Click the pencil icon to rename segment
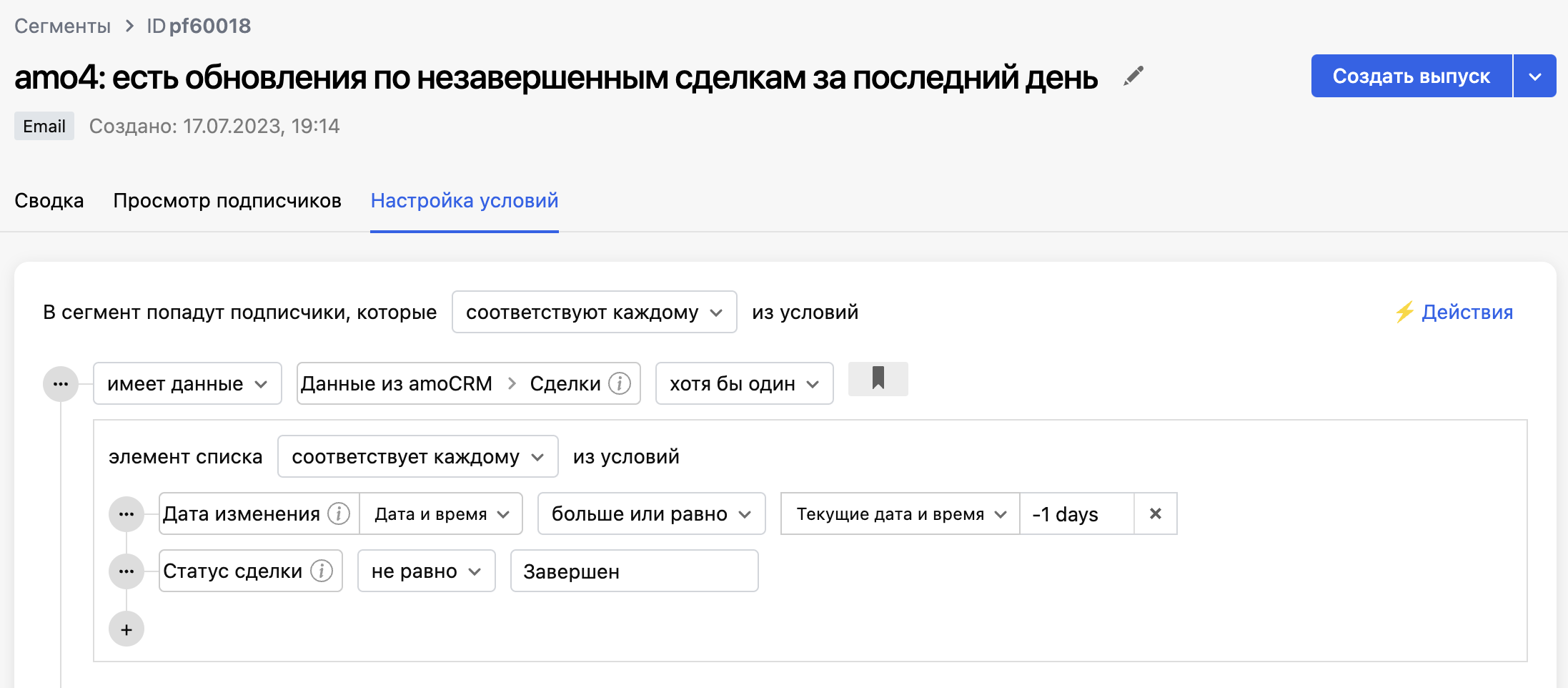1568x688 pixels. pos(1133,76)
